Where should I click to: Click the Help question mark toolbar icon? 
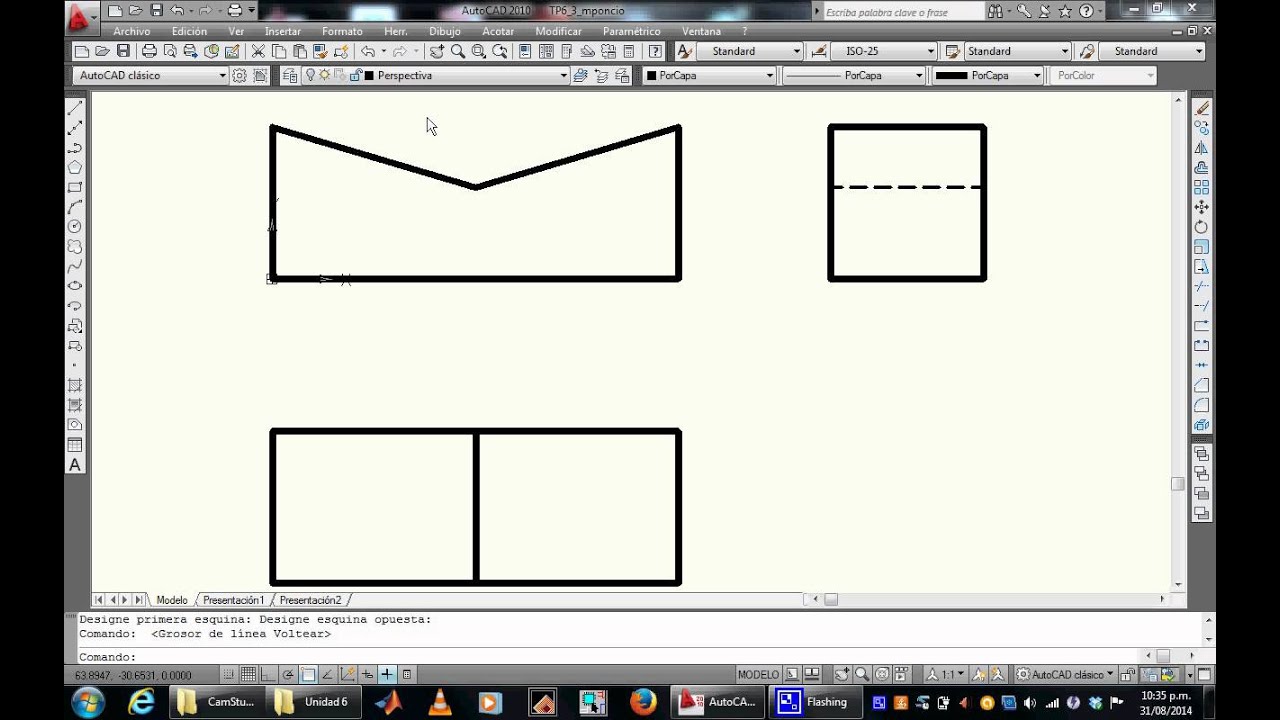[655, 51]
